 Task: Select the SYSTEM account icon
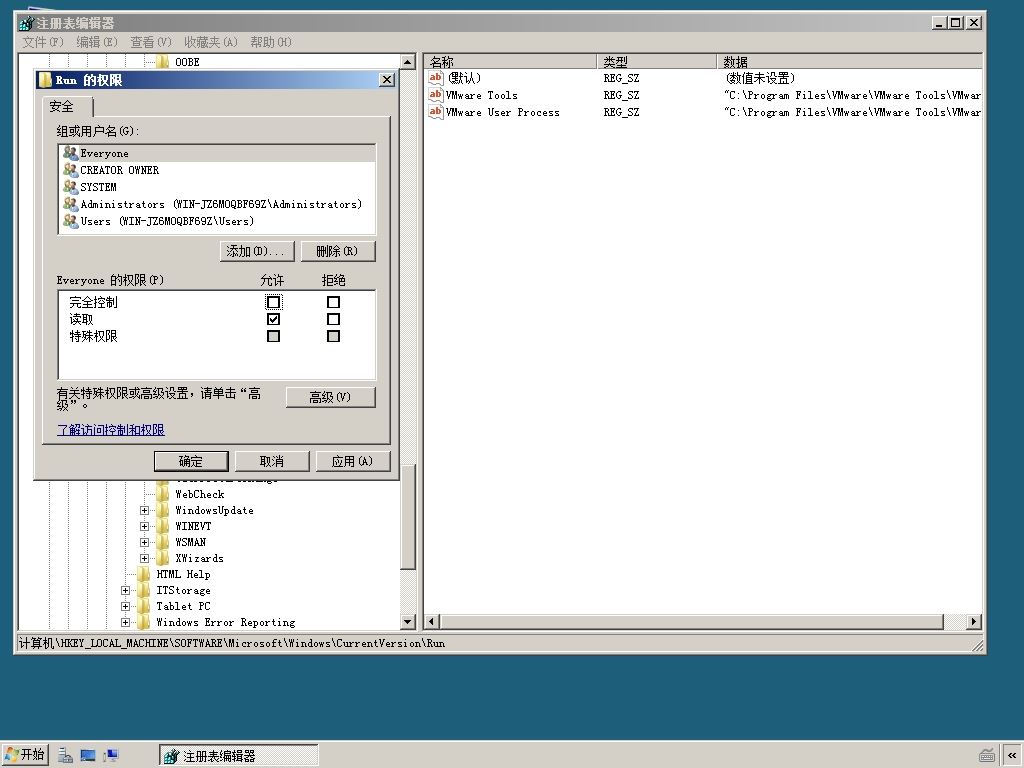70,187
